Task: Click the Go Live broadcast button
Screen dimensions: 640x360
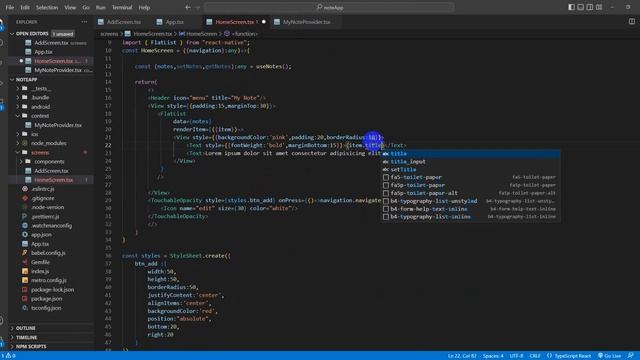Action: tap(609, 356)
